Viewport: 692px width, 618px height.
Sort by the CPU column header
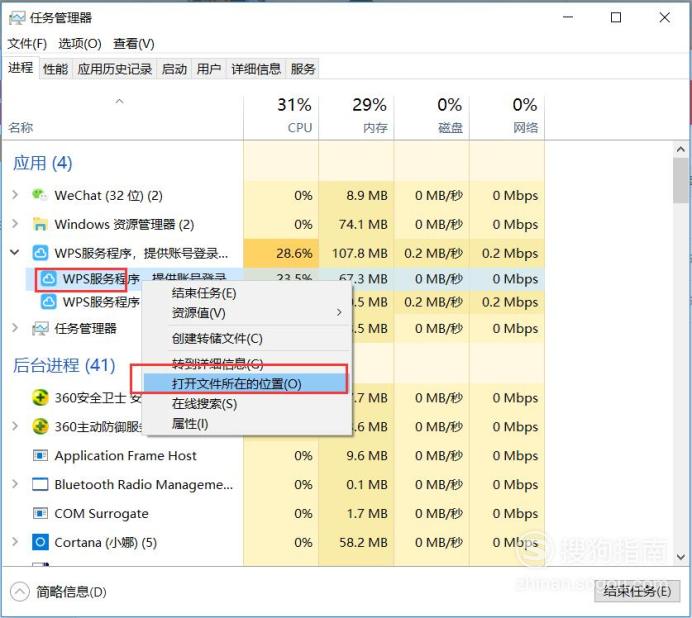pyautogui.click(x=281, y=116)
